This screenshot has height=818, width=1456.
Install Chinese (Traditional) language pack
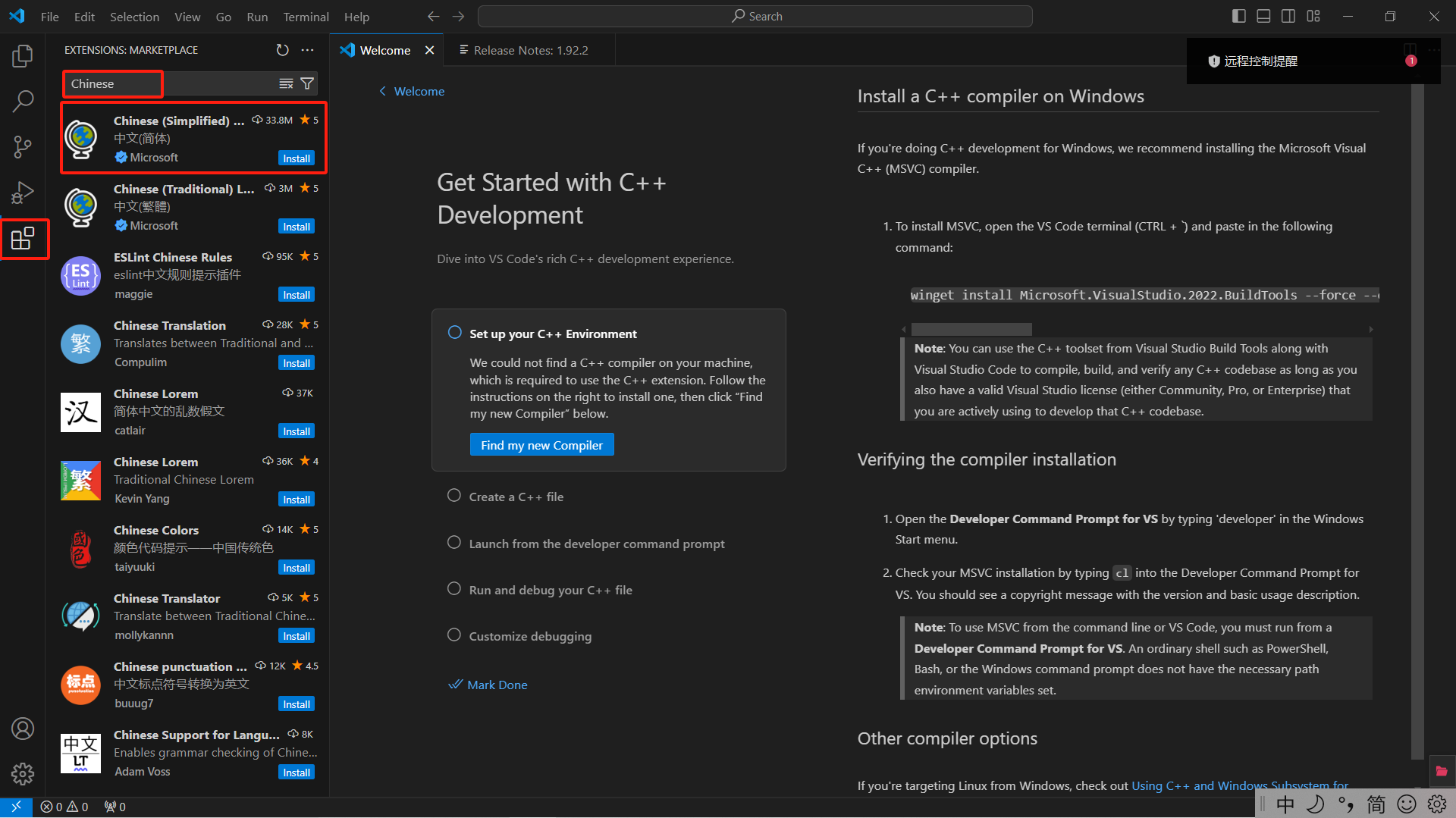297,227
